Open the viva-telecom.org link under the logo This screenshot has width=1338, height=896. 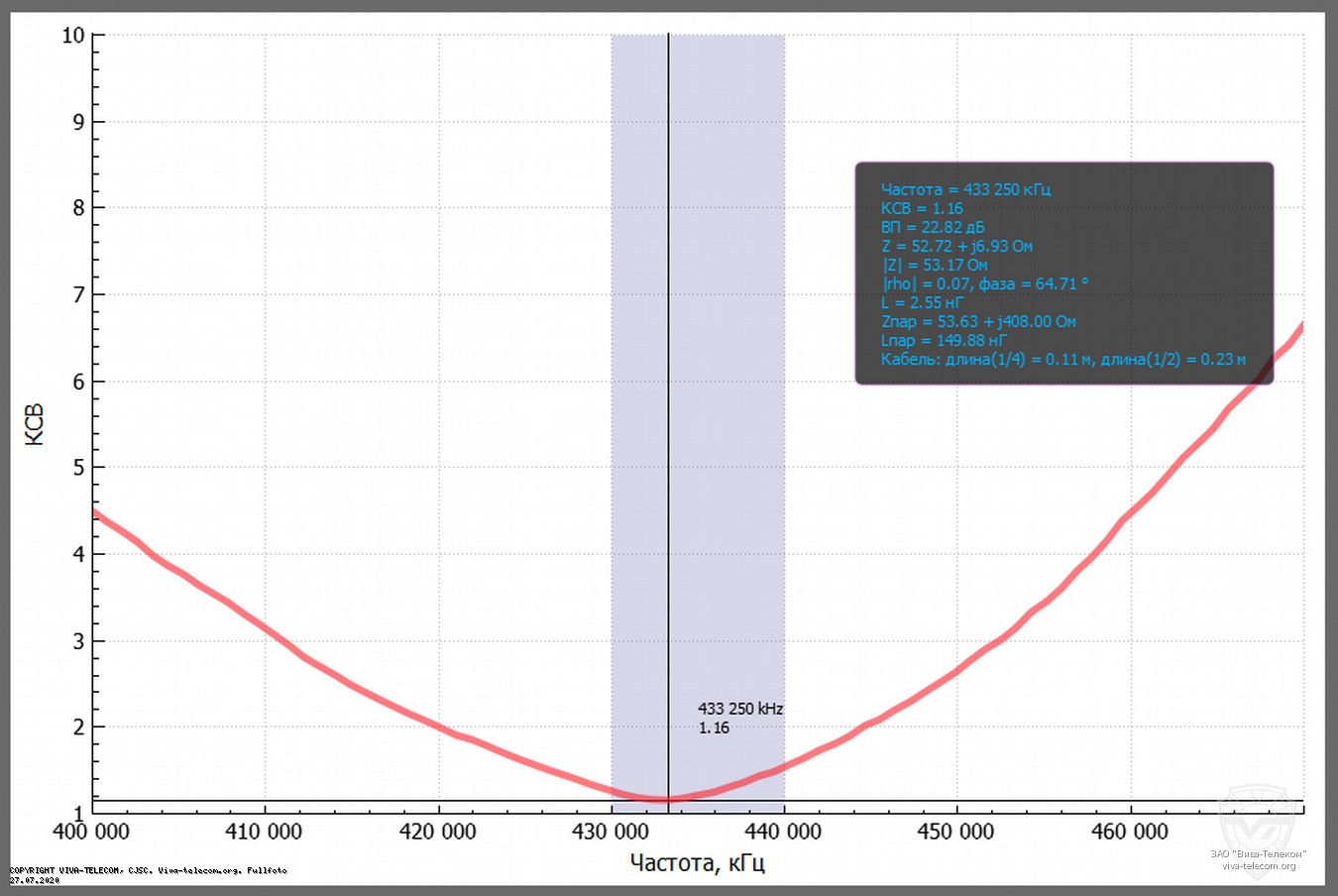coord(1258,866)
